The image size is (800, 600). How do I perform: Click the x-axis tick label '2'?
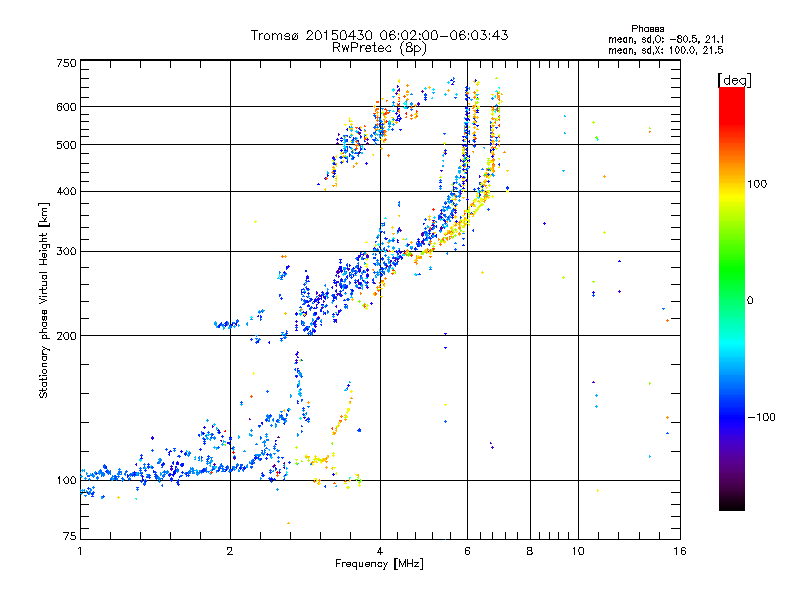click(230, 551)
